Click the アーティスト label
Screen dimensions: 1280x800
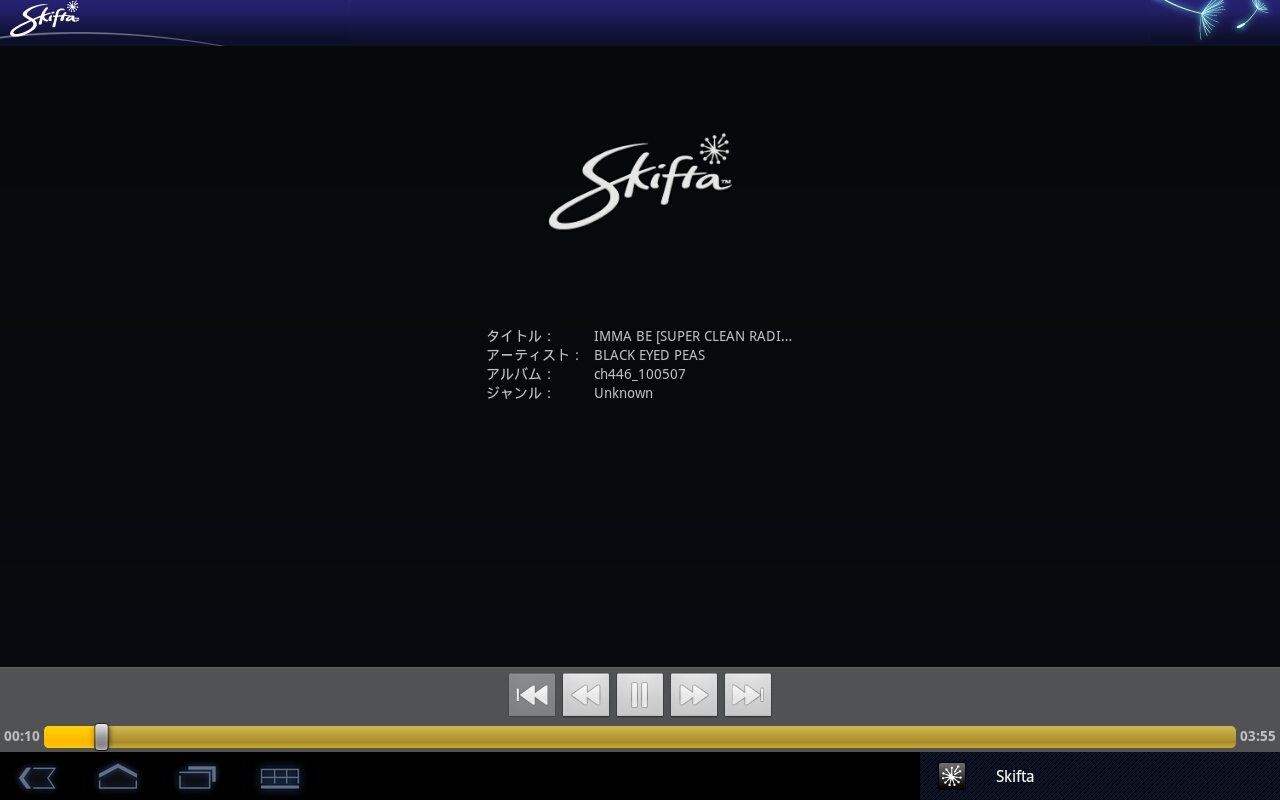click(534, 355)
